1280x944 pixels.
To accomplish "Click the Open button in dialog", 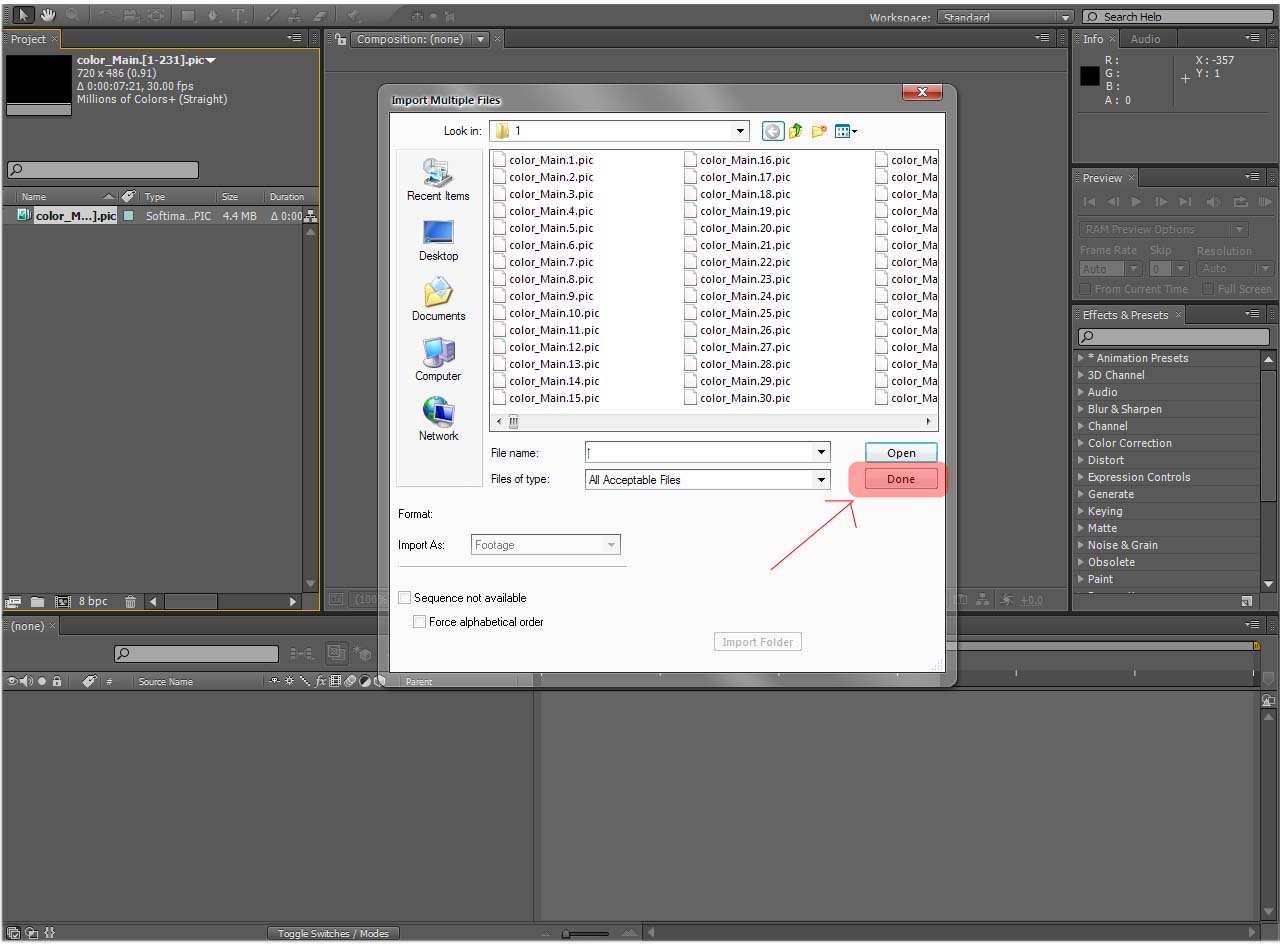I will pyautogui.click(x=901, y=453).
